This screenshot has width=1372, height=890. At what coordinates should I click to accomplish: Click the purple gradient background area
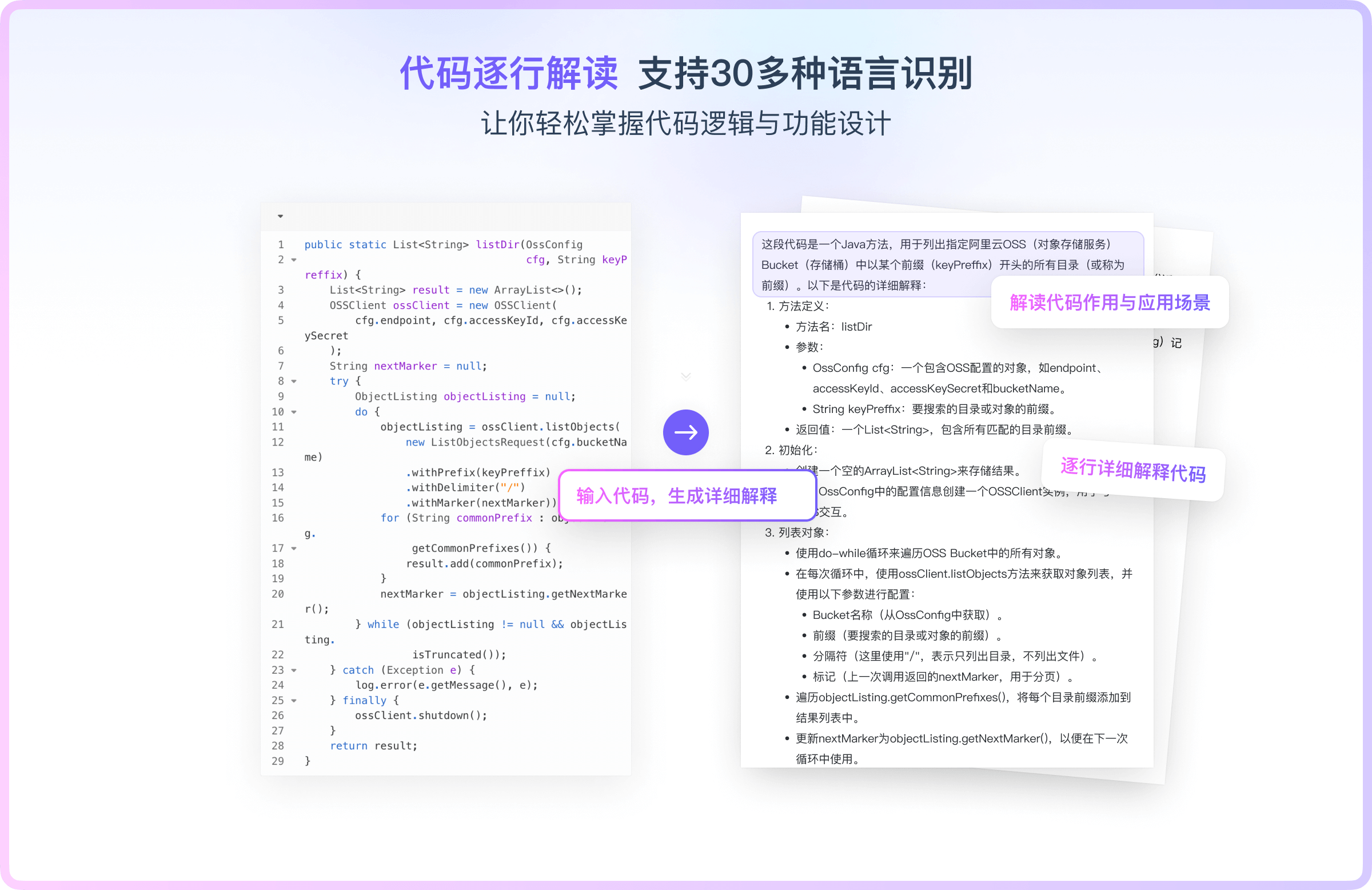(x=686, y=445)
